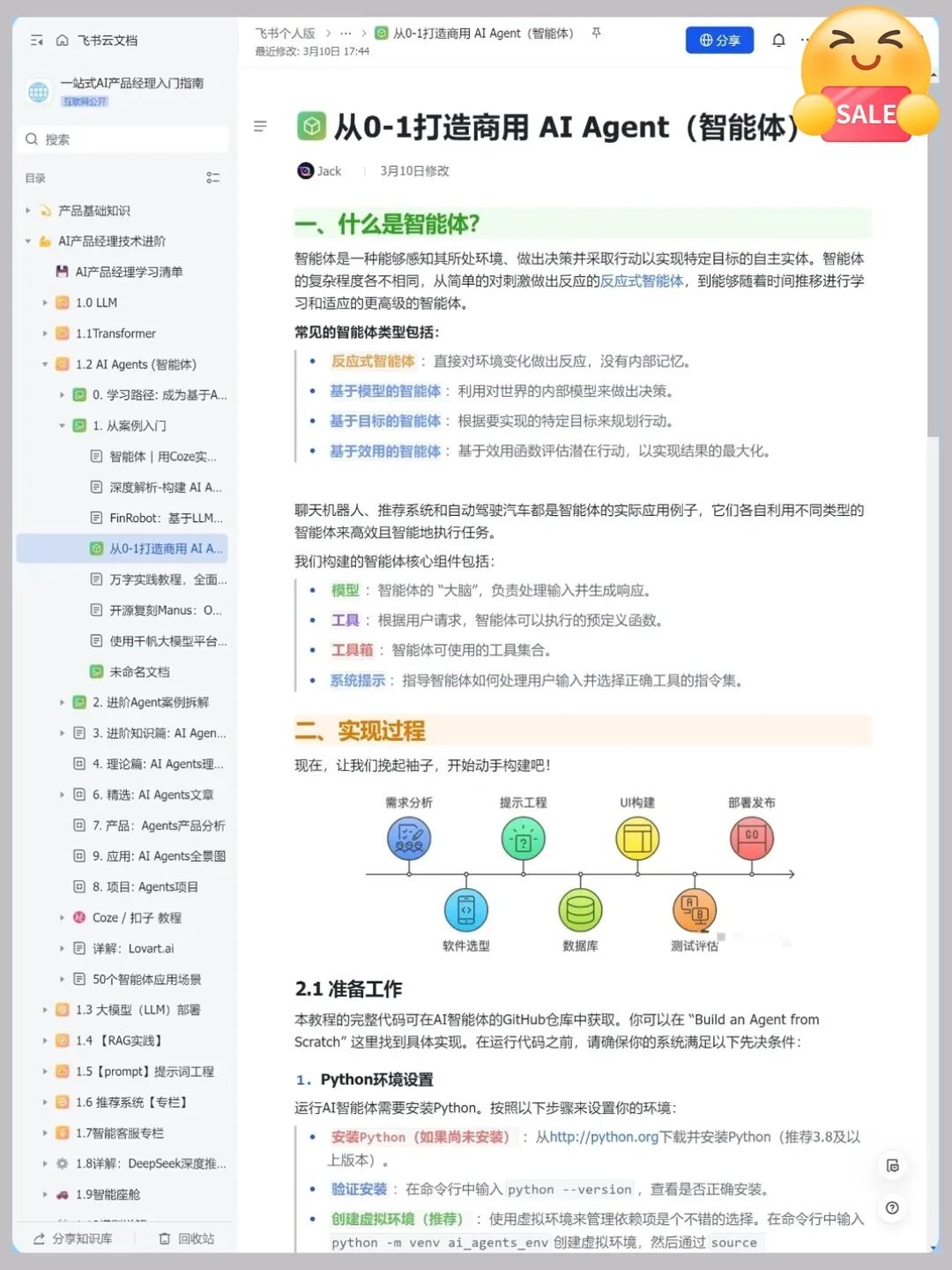
Task: Expand the 1.0 LLM folder
Action: coord(46,303)
